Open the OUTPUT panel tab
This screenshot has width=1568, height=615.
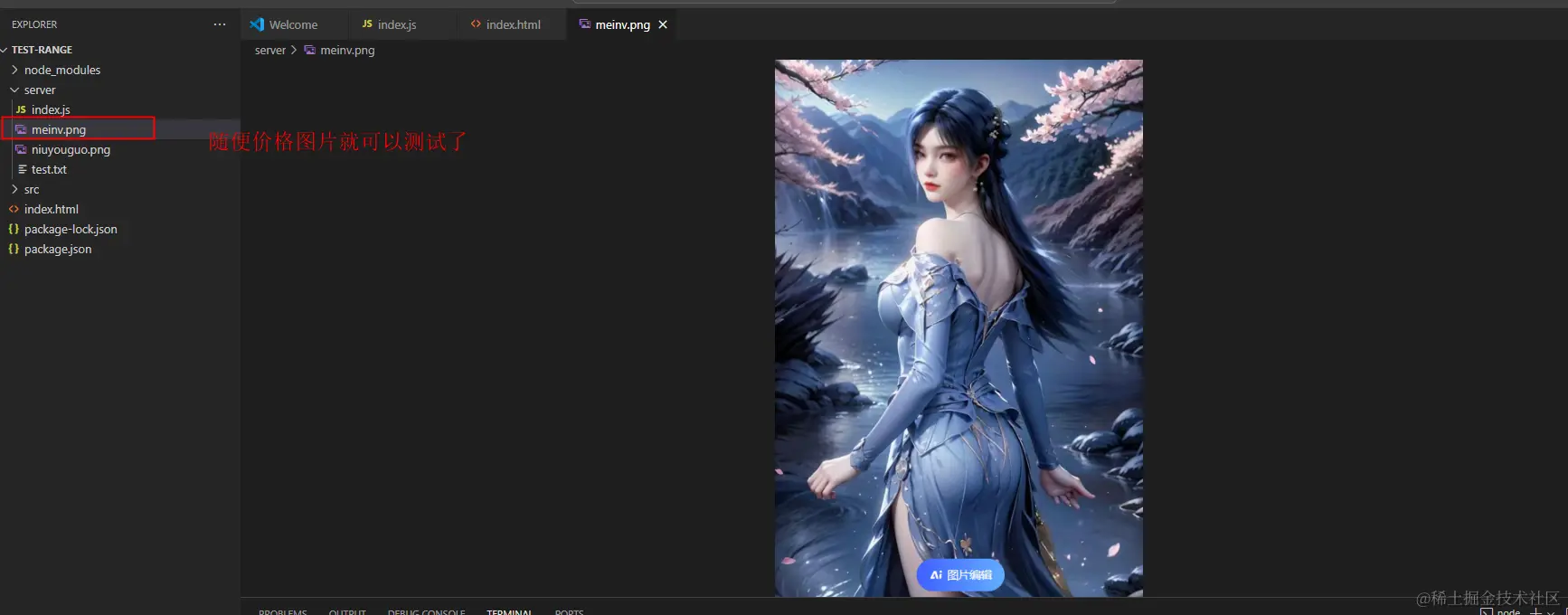click(x=347, y=611)
